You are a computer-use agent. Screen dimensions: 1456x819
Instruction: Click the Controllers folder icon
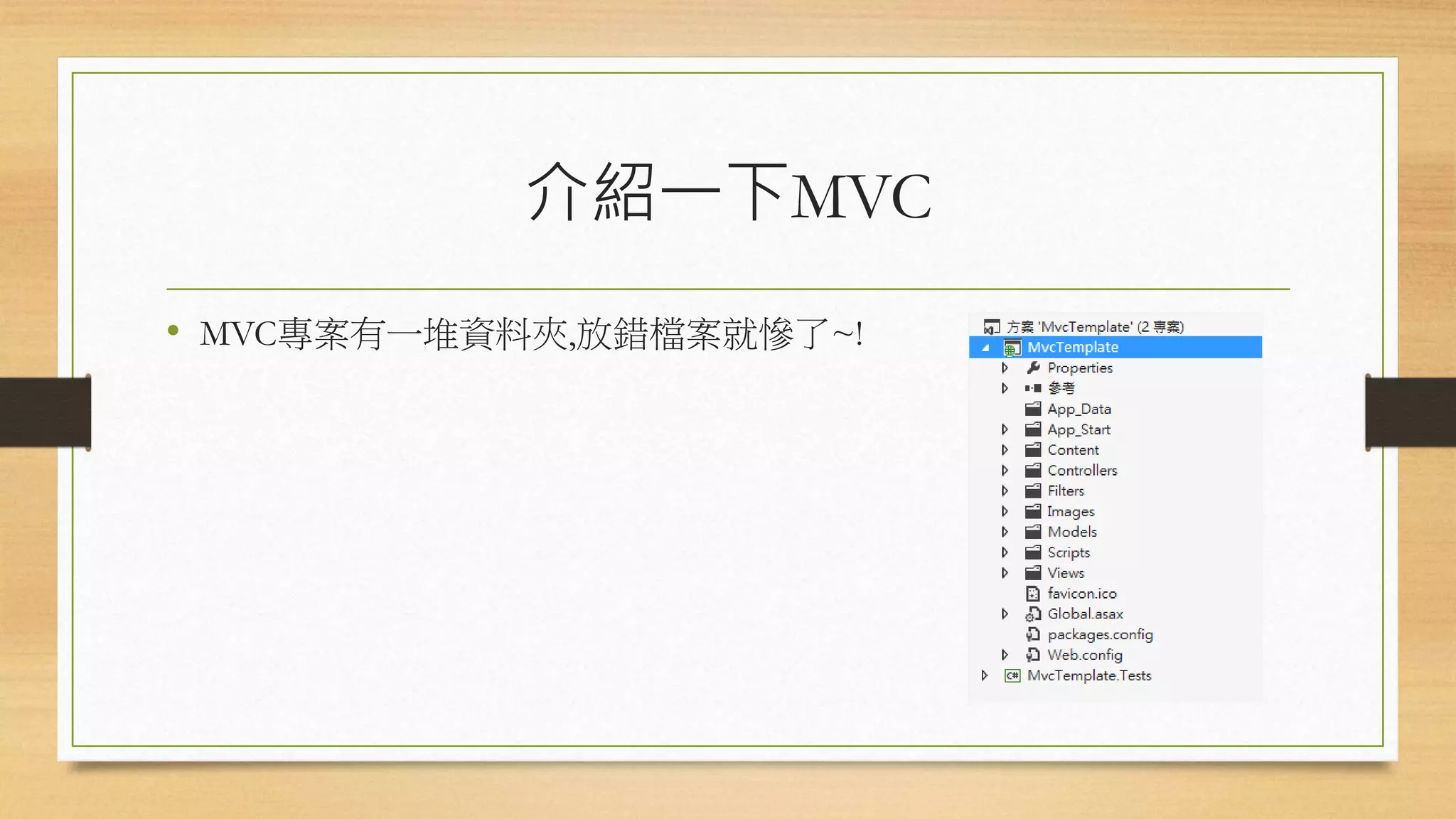[1033, 471]
